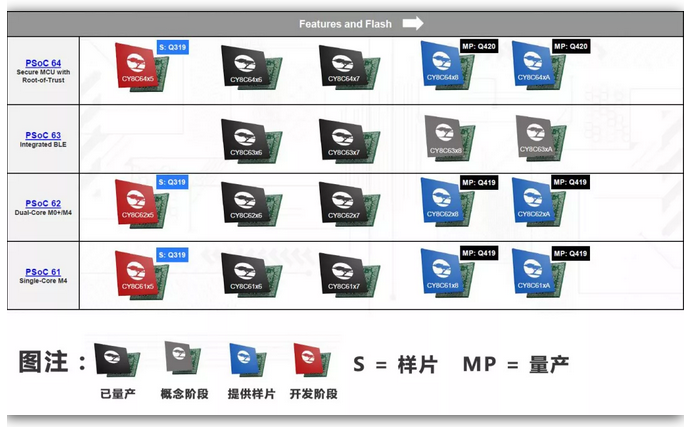
Task: Click the S: Q319 badge on CY8C64x5
Action: 174,46
